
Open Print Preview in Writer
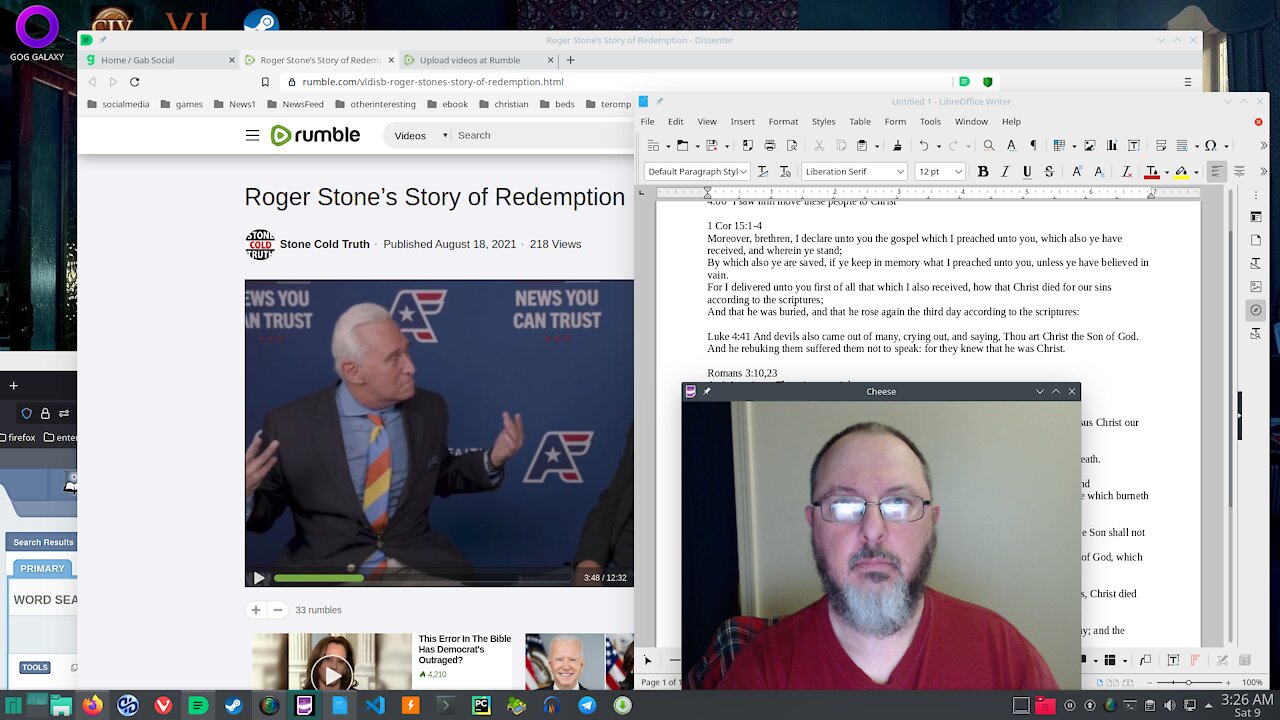[792, 146]
